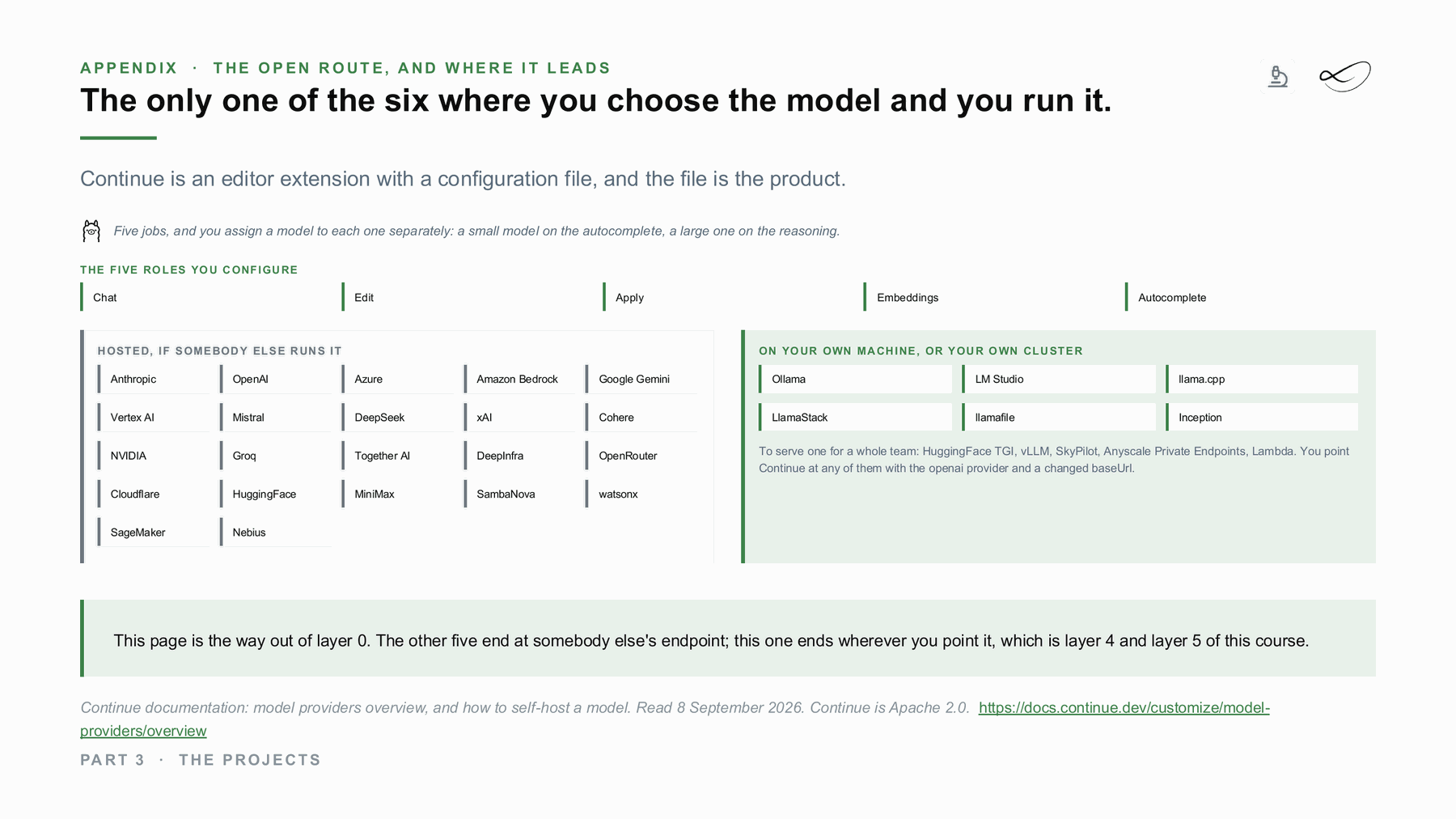Click the watsonx provider
Image resolution: width=1456 pixels, height=819 pixels.
click(642, 494)
